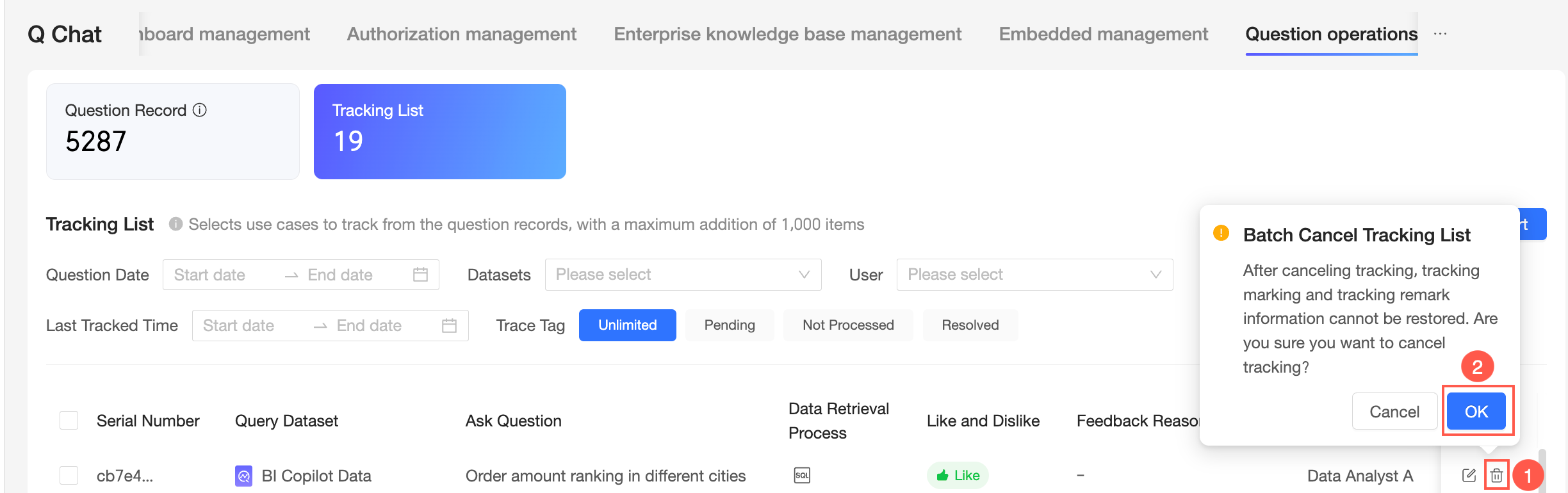Open the SQL data retrieval process icon
This screenshot has width=1568, height=493.
802,476
